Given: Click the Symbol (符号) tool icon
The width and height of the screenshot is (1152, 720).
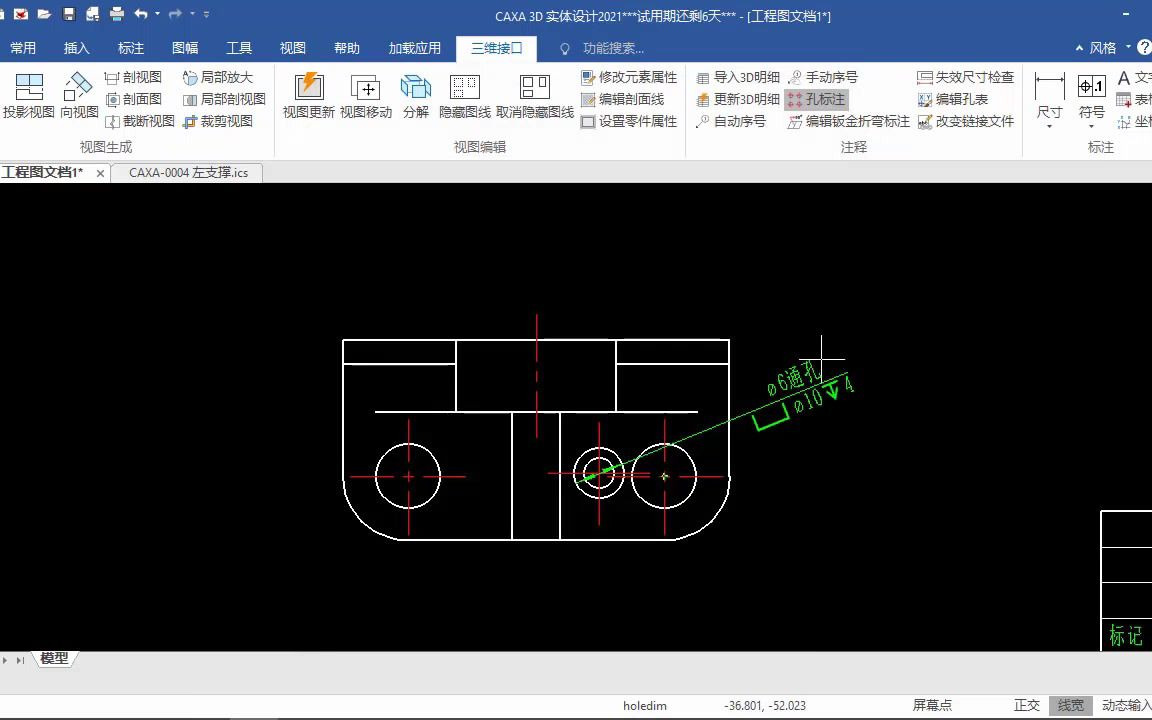Looking at the screenshot, I should click(x=1091, y=86).
